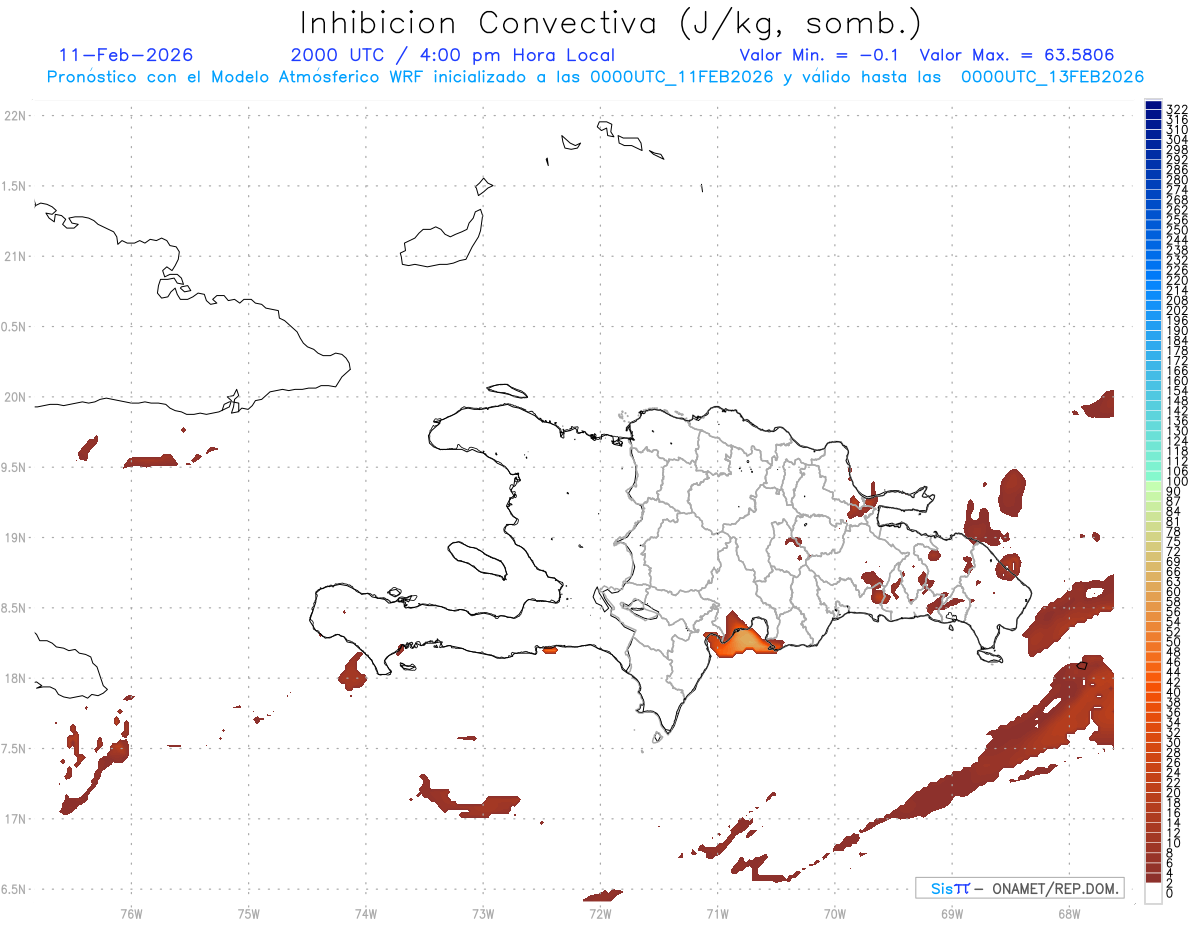The image size is (1200, 927).
Task: Click the '75W' longitude label
Action: coord(248,912)
